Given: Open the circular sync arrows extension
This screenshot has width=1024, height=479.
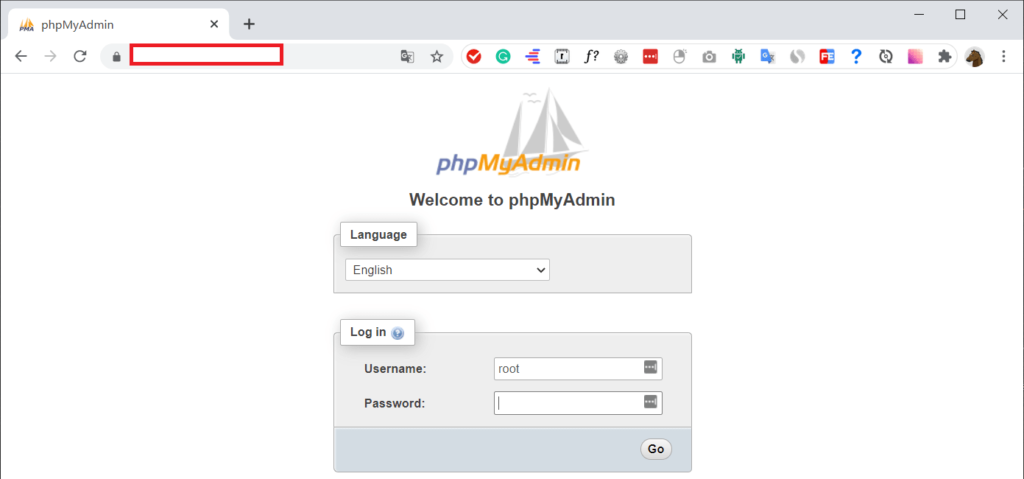Looking at the screenshot, I should 886,57.
